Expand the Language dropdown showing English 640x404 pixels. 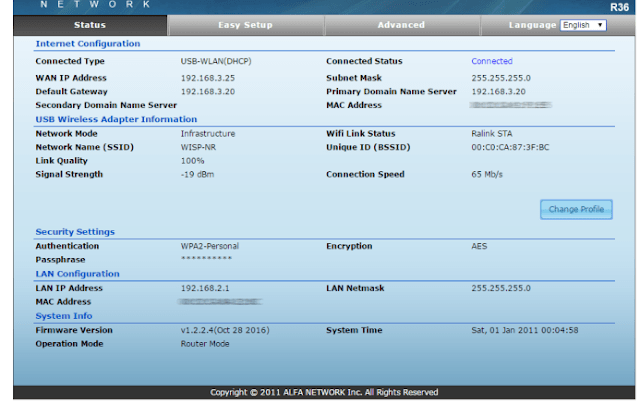(x=582, y=25)
